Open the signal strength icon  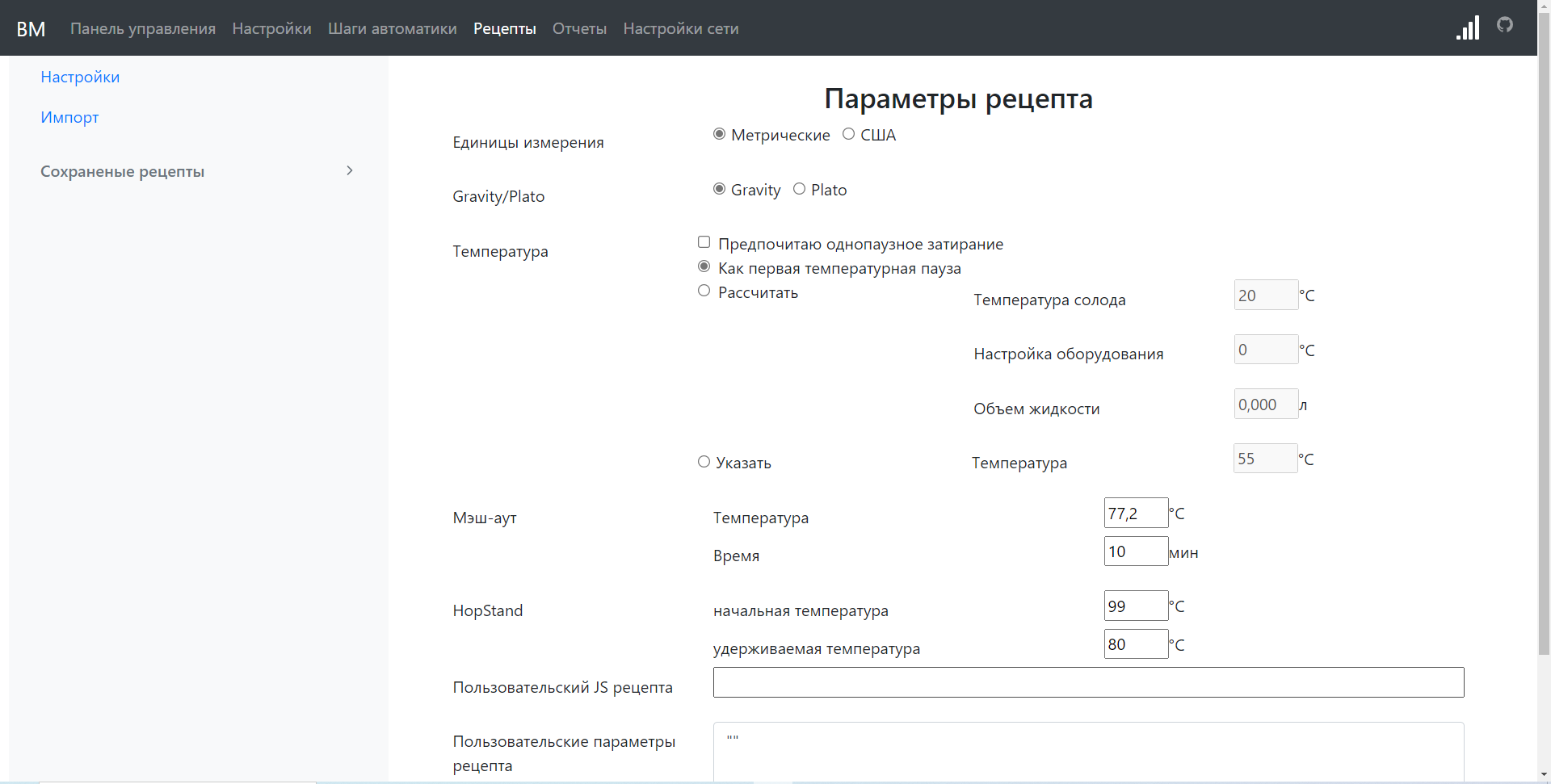tap(1467, 27)
